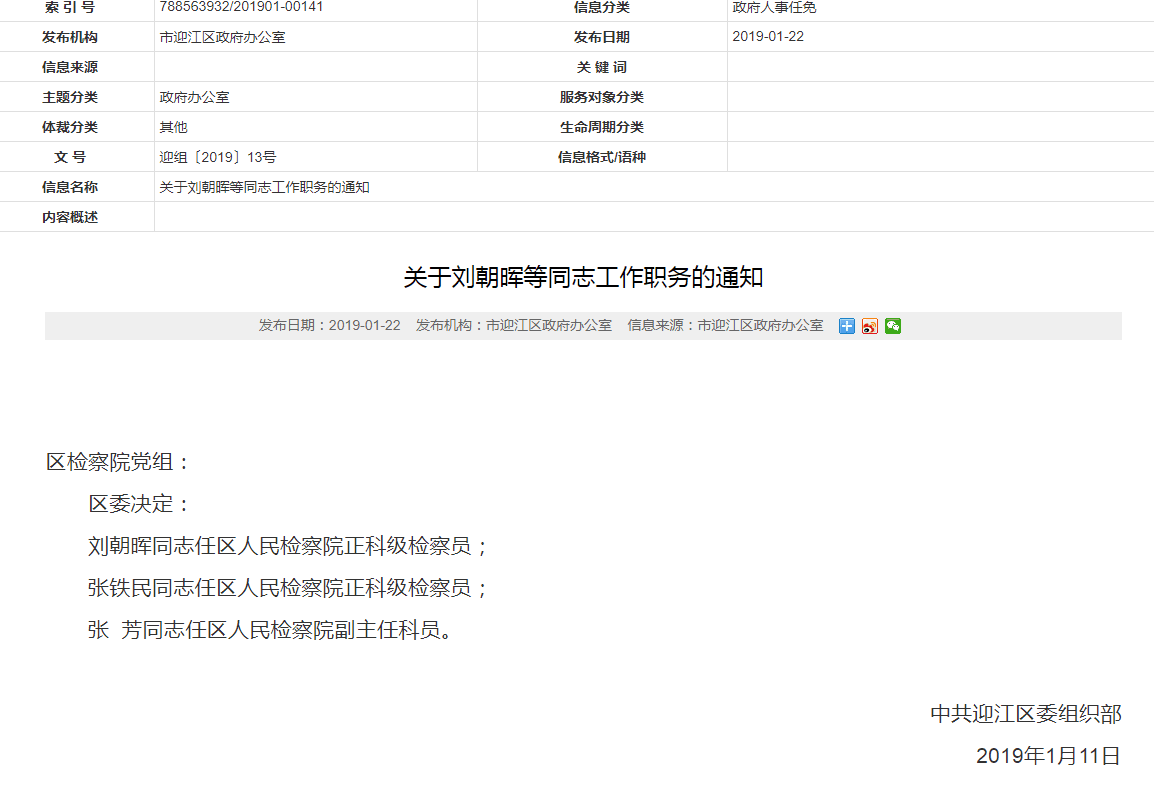Click the 发布机构 table label
Image resolution: width=1154 pixels, height=803 pixels.
click(x=70, y=38)
